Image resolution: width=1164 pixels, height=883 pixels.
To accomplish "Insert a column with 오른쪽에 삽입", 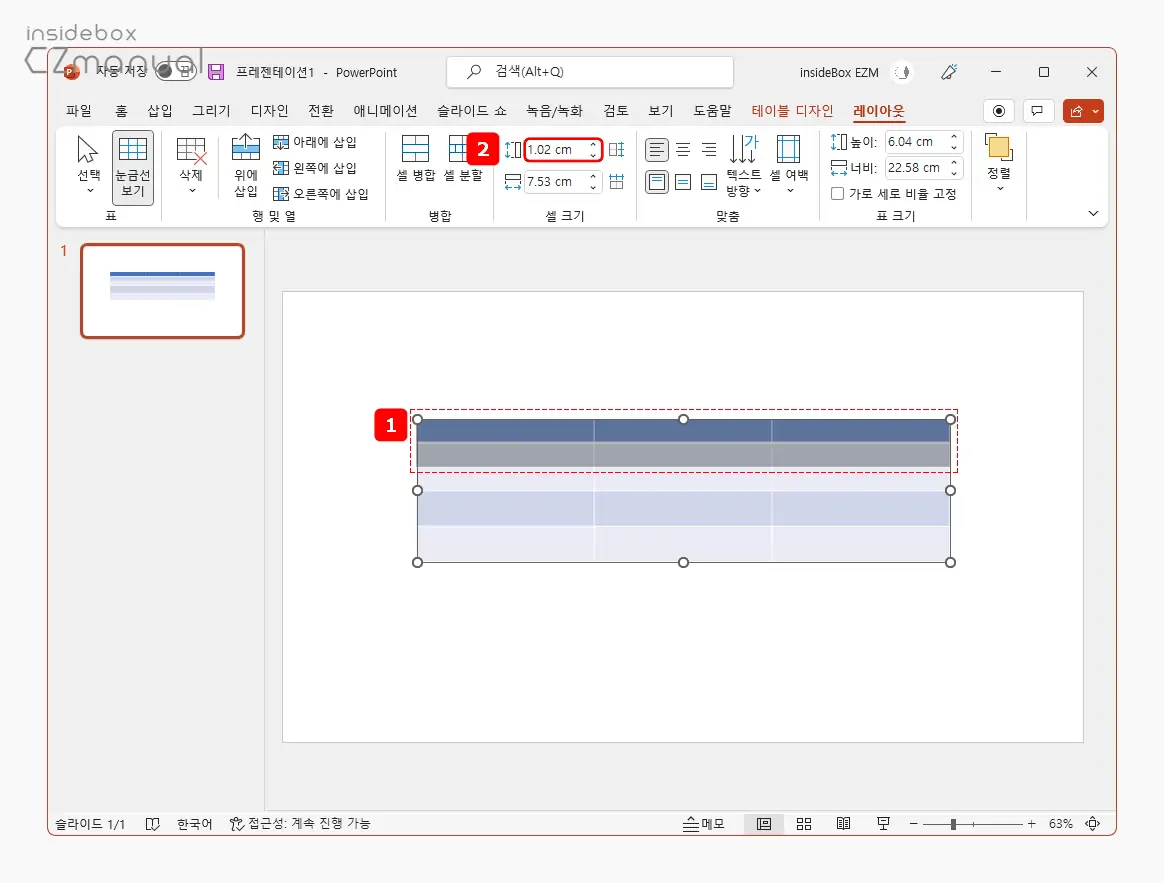I will click(321, 194).
